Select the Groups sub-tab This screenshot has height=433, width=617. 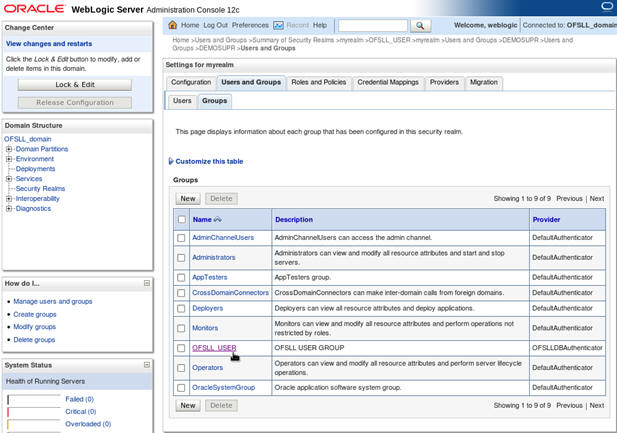(214, 101)
